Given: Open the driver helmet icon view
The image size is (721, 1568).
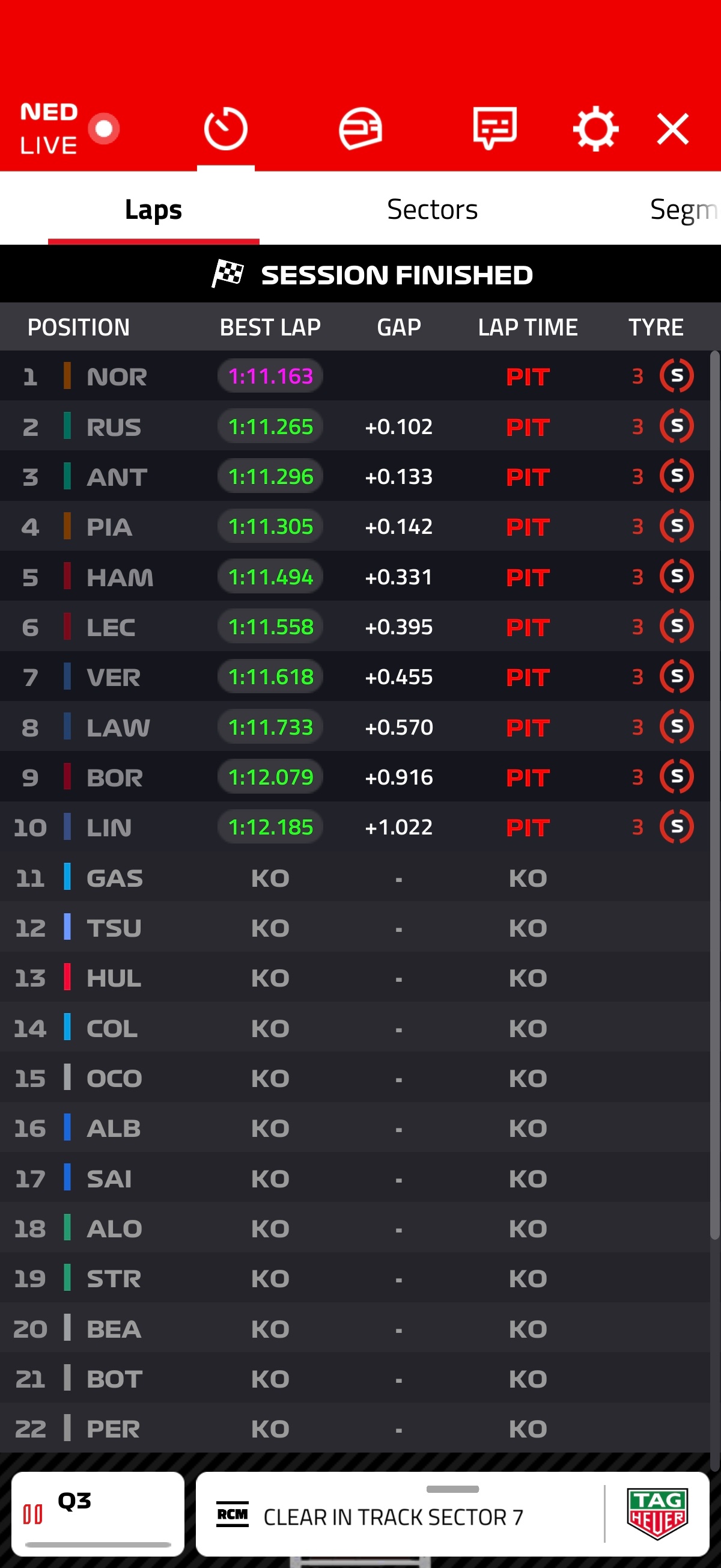Looking at the screenshot, I should [360, 129].
